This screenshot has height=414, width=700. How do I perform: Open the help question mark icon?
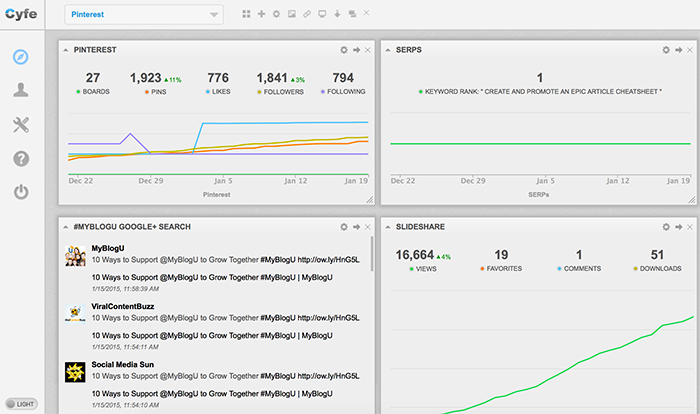coord(20,159)
